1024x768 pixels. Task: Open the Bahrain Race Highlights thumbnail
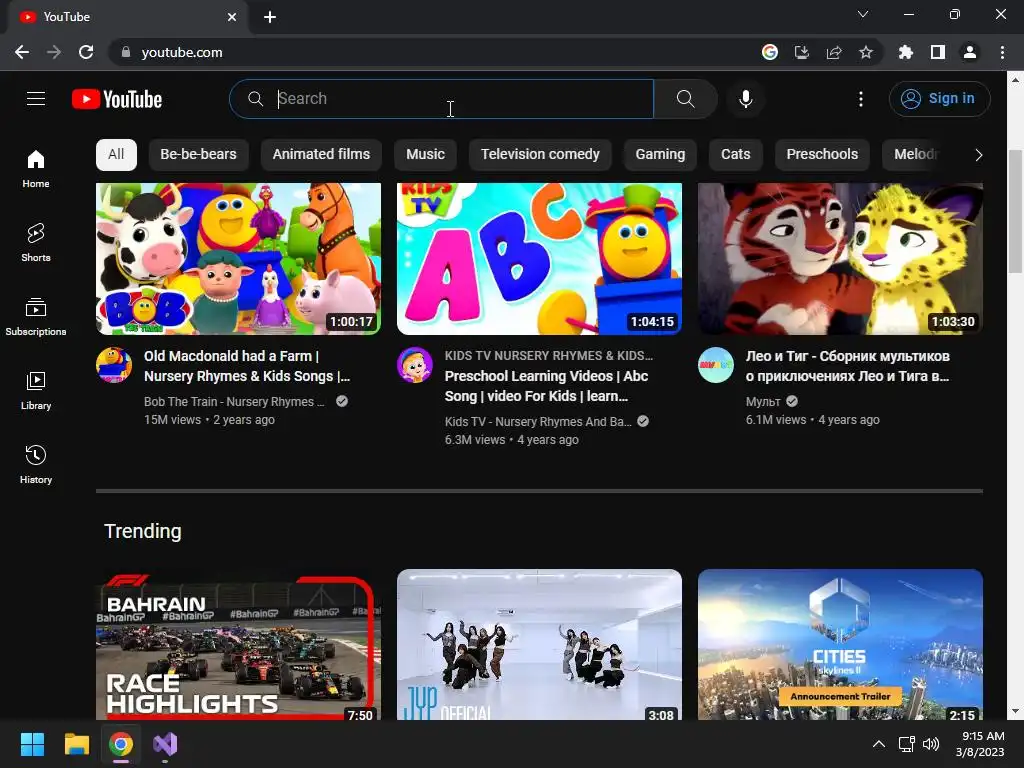tap(238, 645)
